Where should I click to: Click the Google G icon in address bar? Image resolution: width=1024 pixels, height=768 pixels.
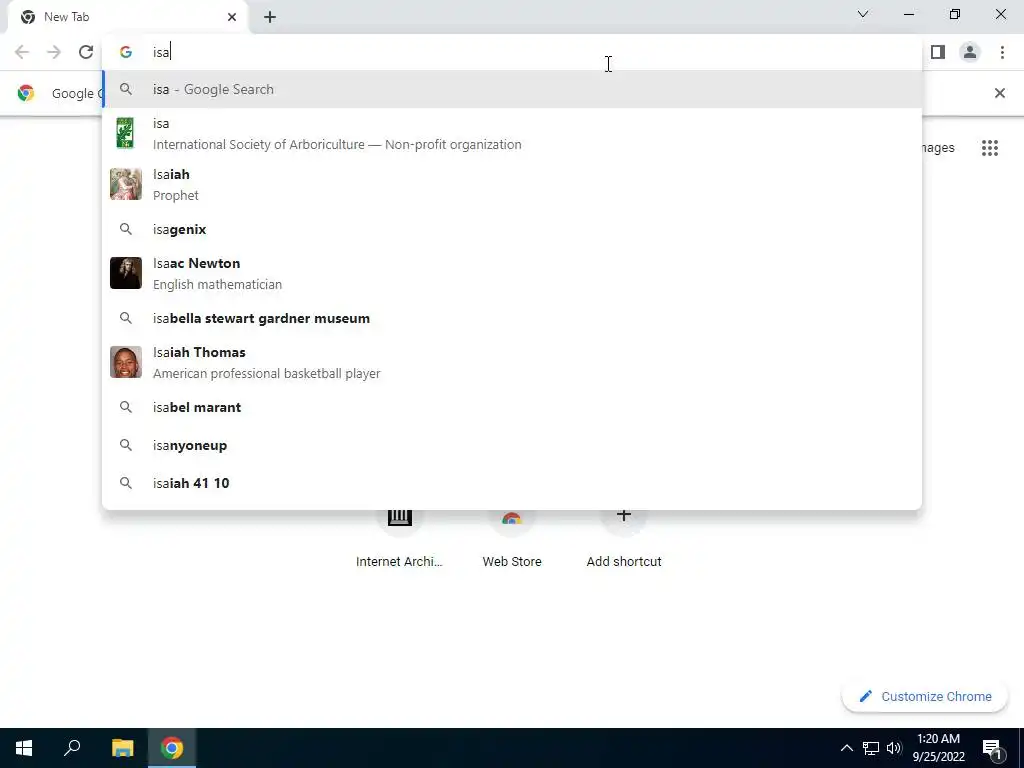pyautogui.click(x=126, y=52)
